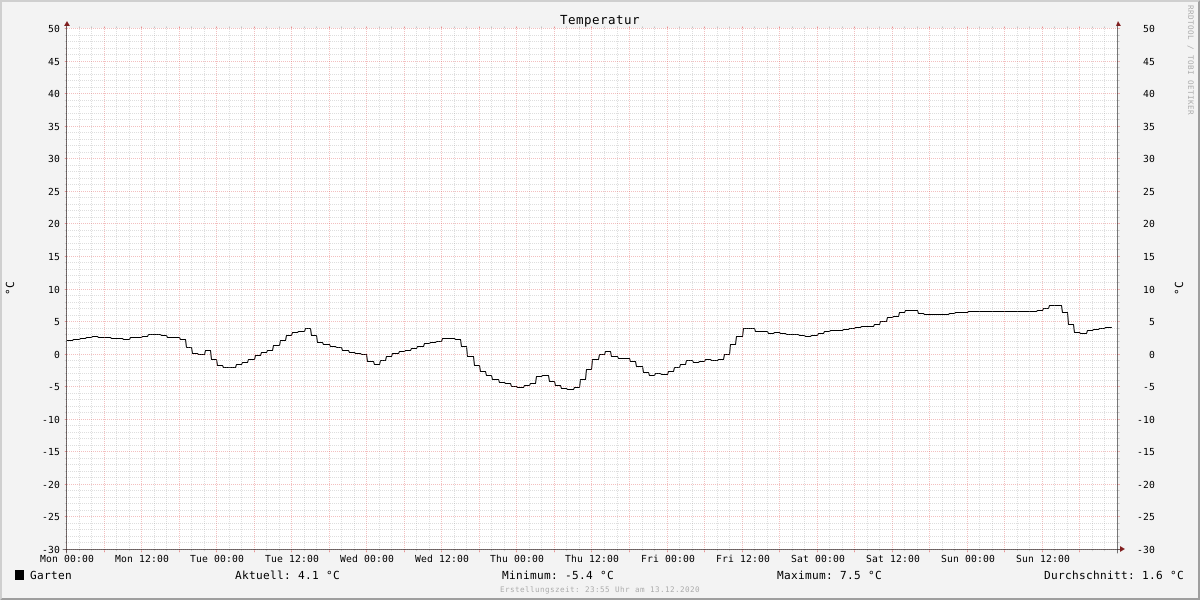Click the black Garten legend color box
Screen dimensions: 1200x600
point(19,575)
